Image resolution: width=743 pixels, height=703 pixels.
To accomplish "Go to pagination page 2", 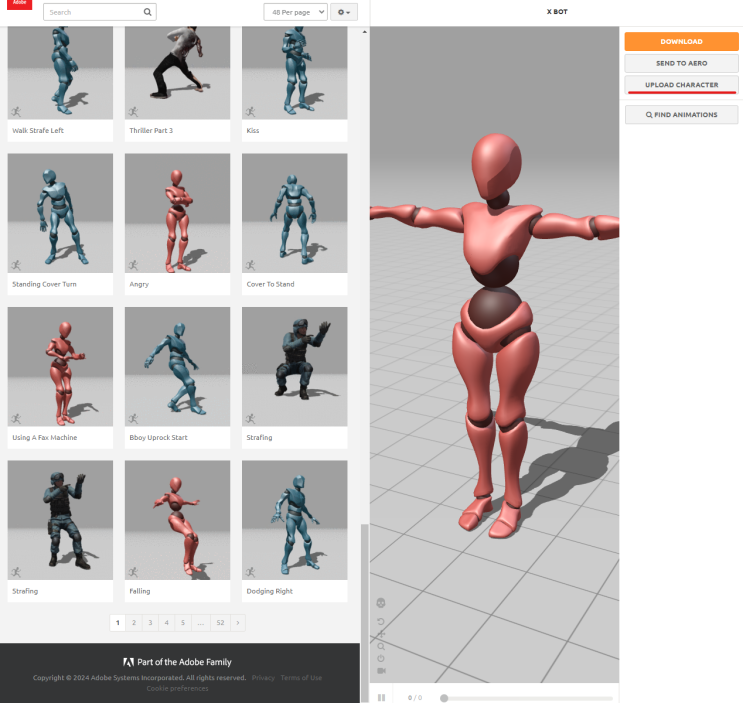I will pos(134,622).
